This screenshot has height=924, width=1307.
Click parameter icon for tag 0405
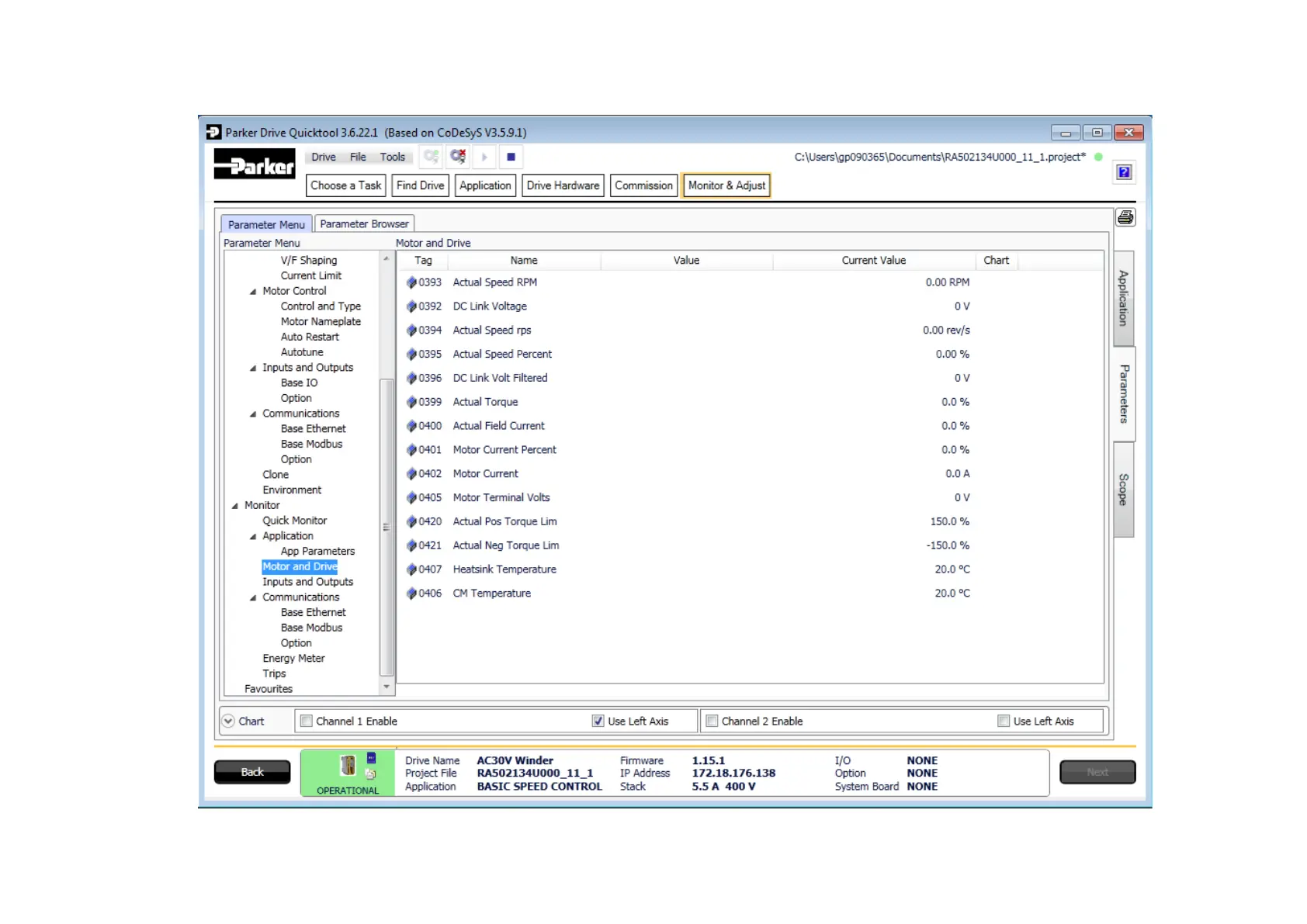coord(411,498)
